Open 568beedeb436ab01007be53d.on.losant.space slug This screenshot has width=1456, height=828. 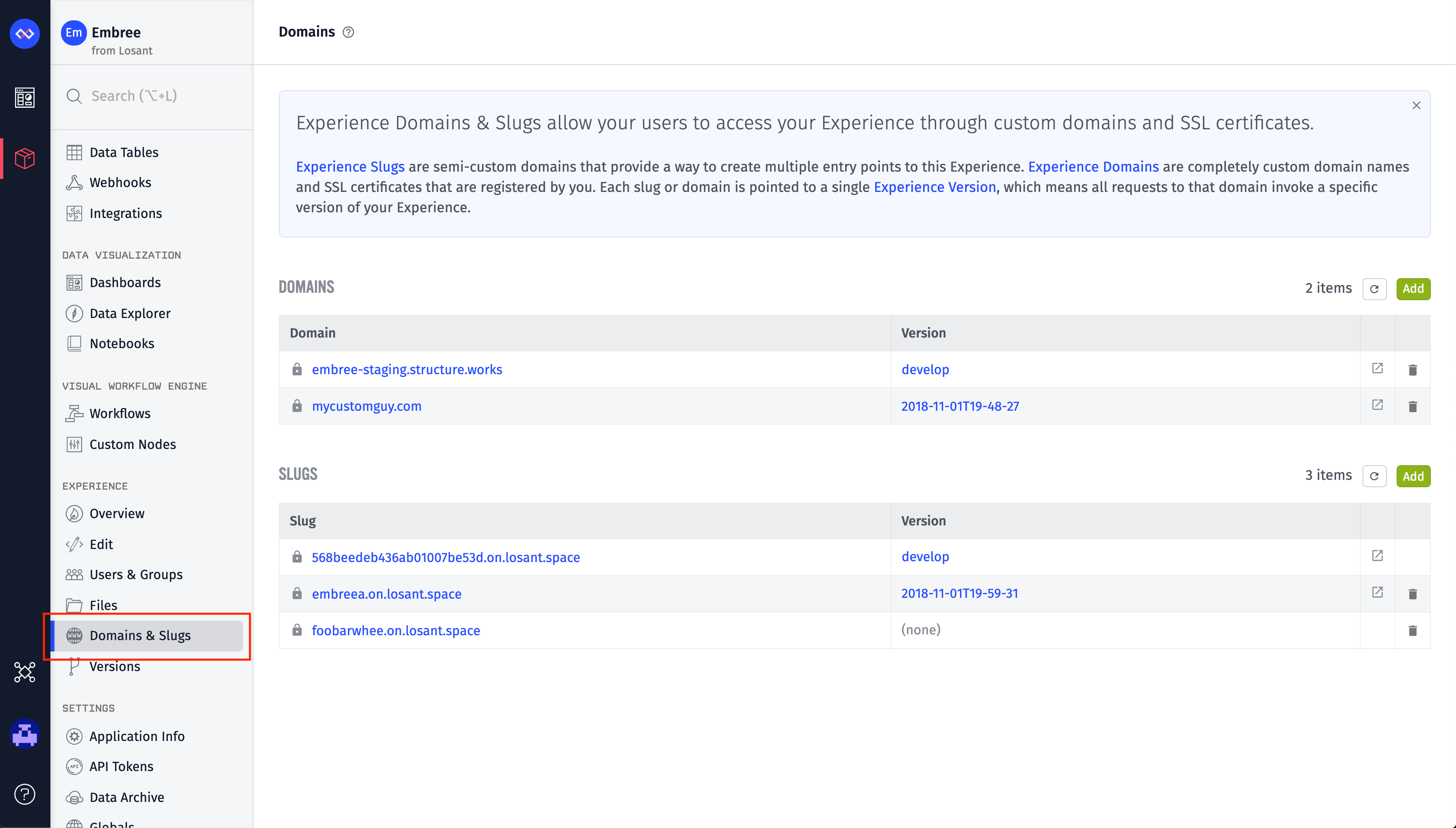coord(445,557)
